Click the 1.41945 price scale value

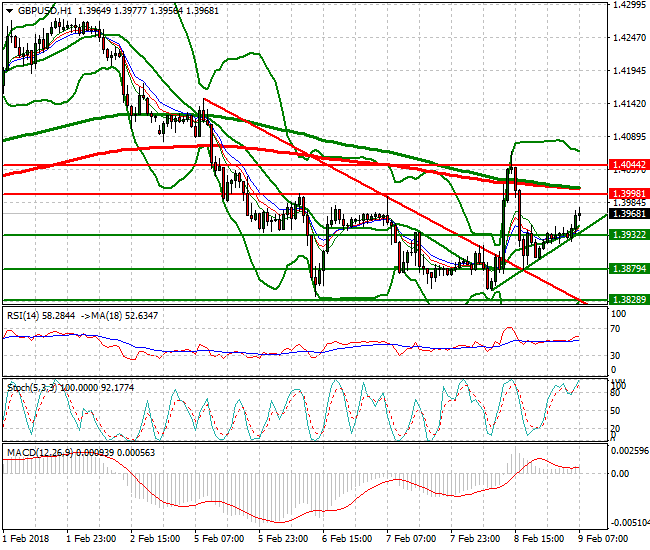[x=630, y=70]
